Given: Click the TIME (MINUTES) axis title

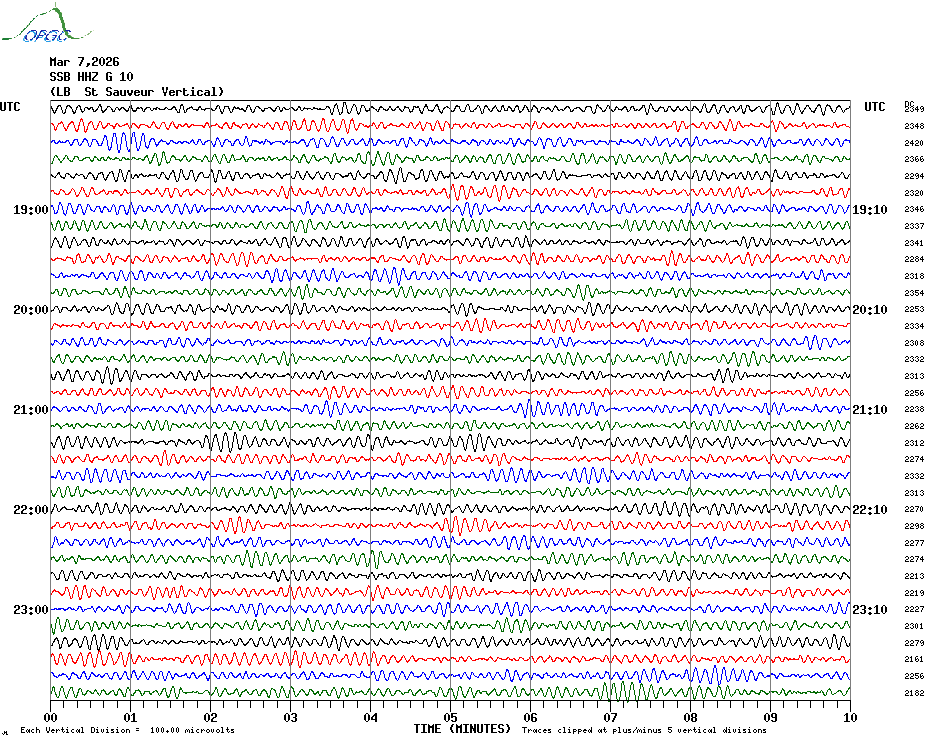Looking at the screenshot, I should 462,729.
